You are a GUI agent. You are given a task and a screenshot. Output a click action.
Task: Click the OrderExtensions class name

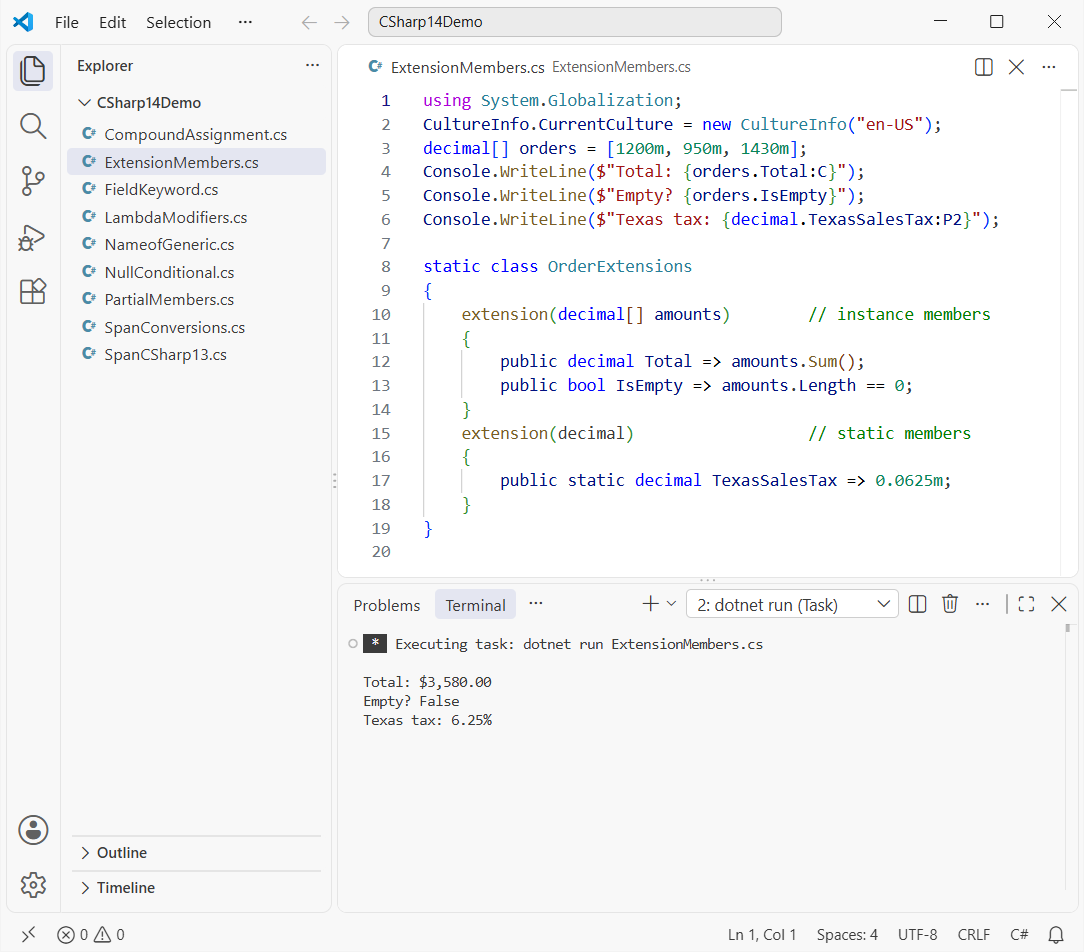click(619, 267)
